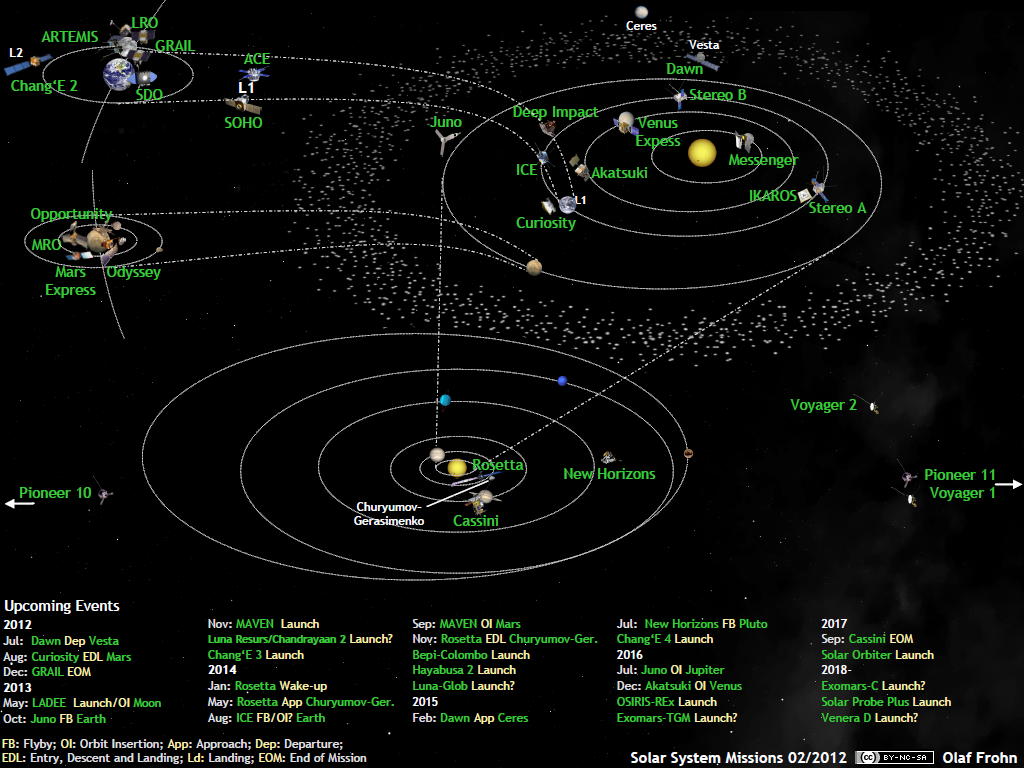The height and width of the screenshot is (768, 1024).
Task: Click the left arrow beside Pioneer 10
Action: pyautogui.click(x=20, y=503)
